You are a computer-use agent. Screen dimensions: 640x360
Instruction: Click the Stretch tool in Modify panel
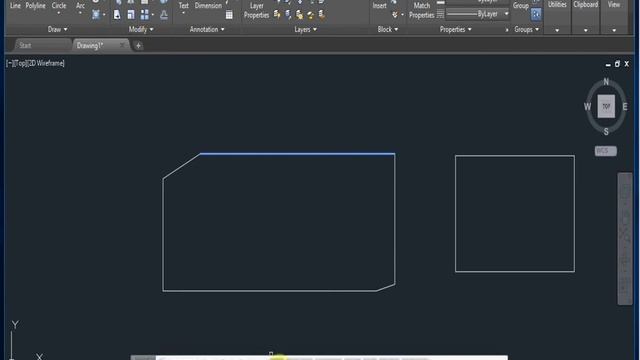pos(117,15)
